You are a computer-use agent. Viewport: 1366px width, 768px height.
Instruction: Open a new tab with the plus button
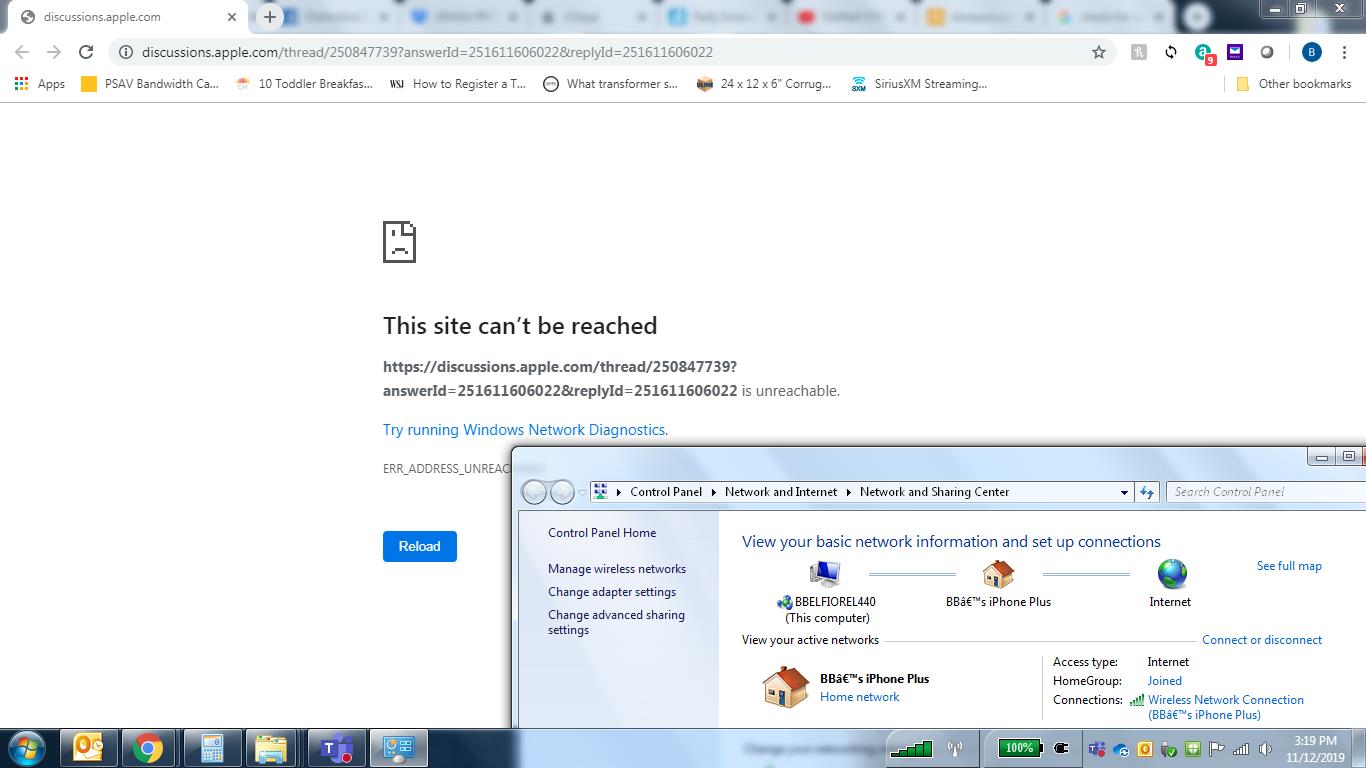(x=269, y=17)
